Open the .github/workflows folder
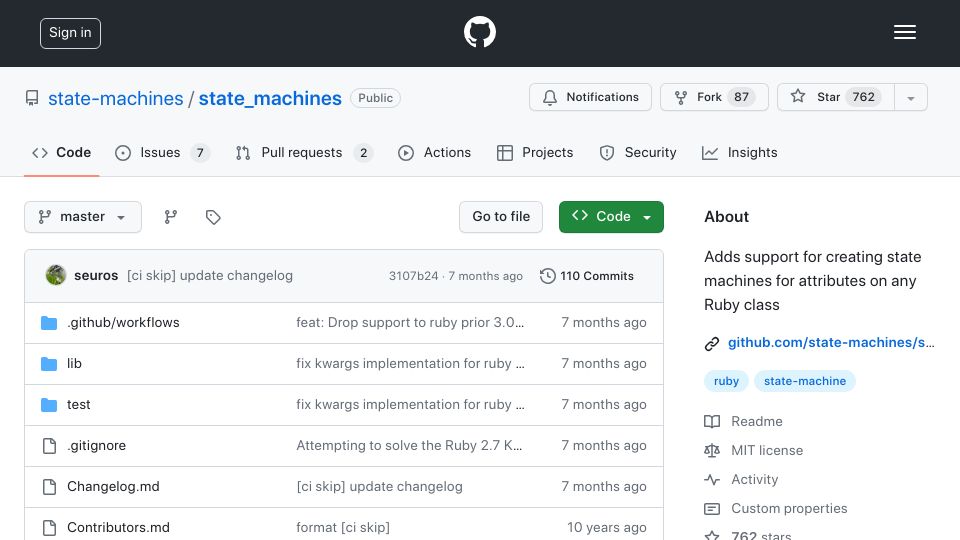The width and height of the screenshot is (960, 540). tap(123, 323)
